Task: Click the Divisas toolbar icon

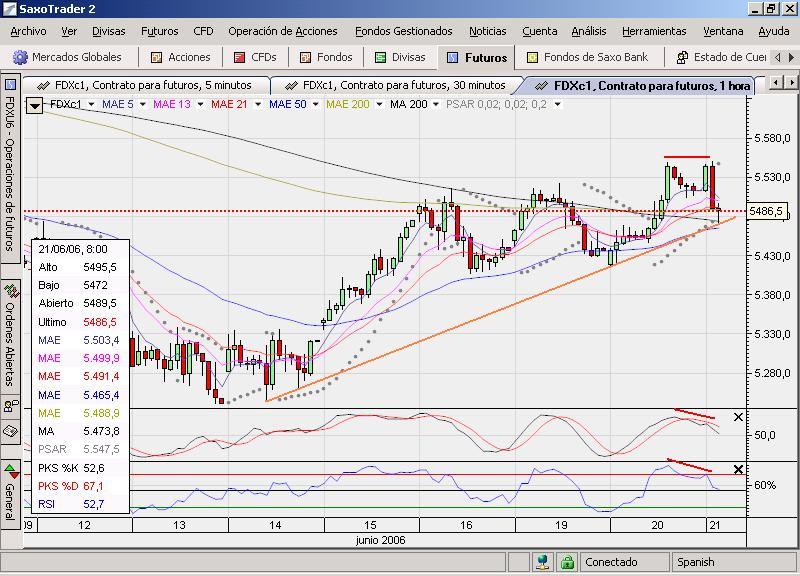Action: [381, 58]
